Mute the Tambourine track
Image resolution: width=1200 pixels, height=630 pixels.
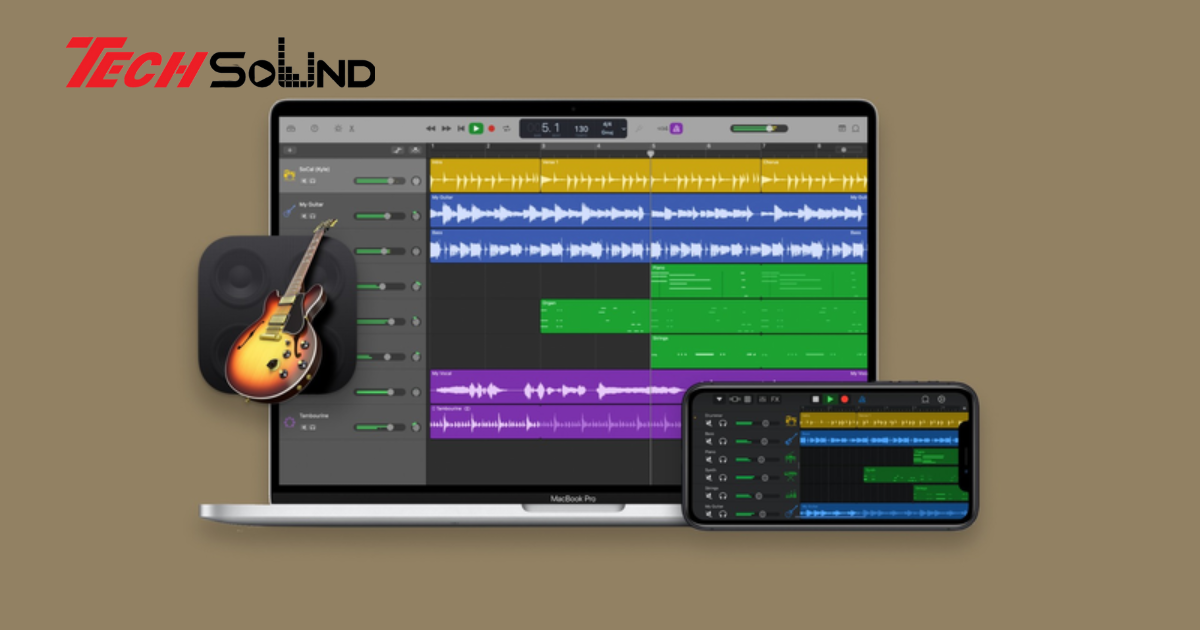pyautogui.click(x=304, y=427)
